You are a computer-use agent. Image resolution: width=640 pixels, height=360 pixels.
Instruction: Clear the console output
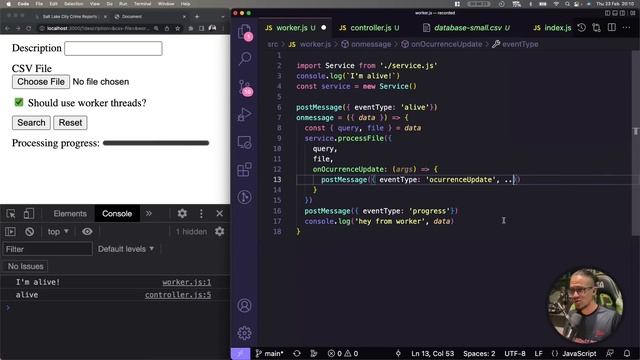(x=29, y=231)
